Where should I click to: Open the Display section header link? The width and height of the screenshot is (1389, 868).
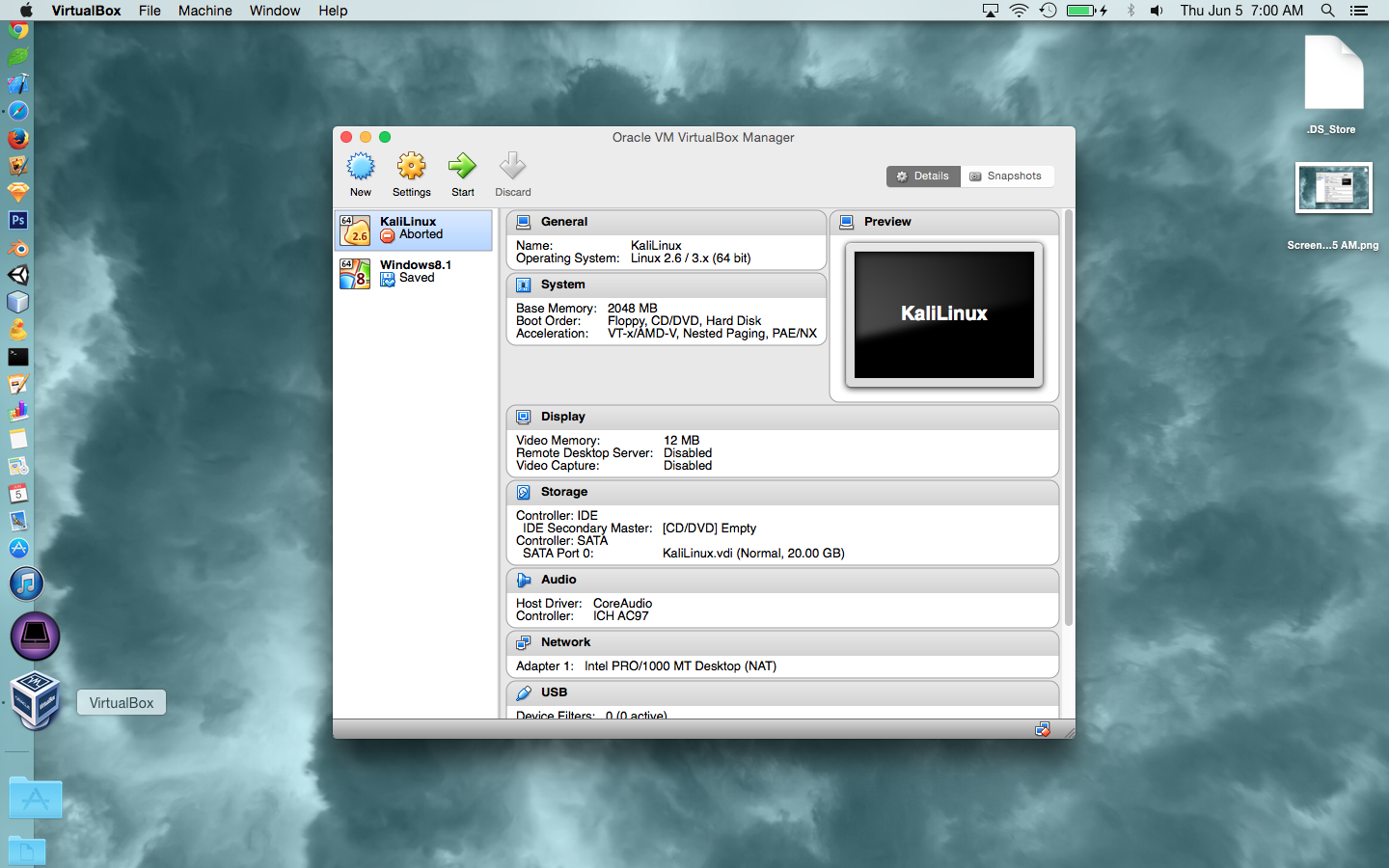click(563, 417)
